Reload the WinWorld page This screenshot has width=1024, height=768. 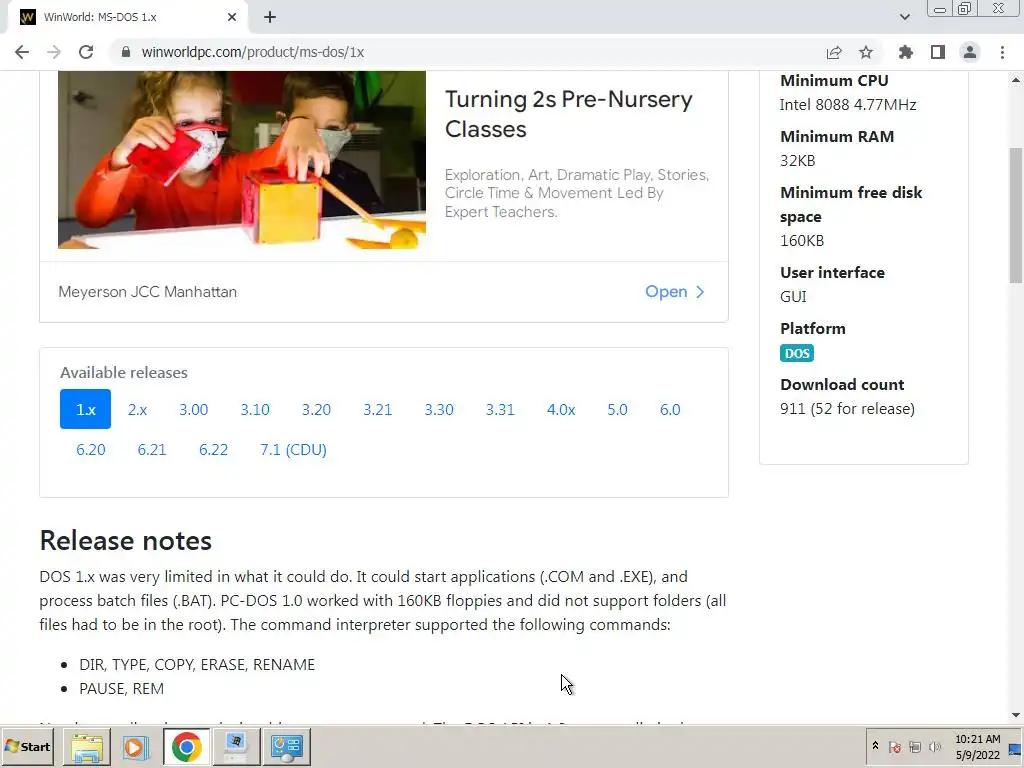pyautogui.click(x=86, y=52)
